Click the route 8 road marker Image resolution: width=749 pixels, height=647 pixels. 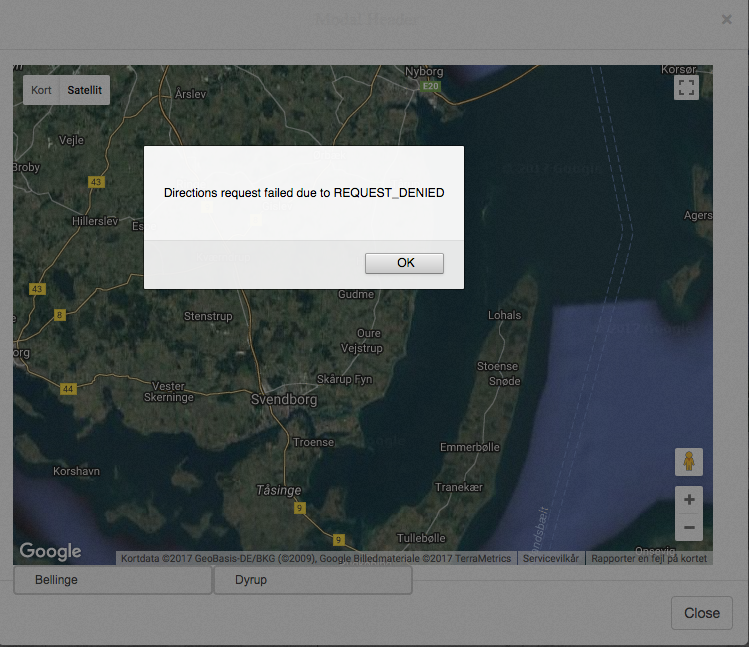[59, 315]
